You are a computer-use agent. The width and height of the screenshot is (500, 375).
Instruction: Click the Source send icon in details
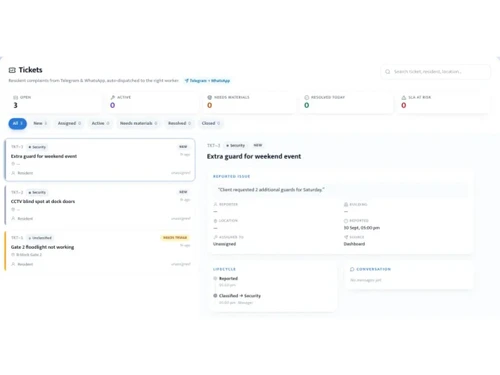pos(346,237)
